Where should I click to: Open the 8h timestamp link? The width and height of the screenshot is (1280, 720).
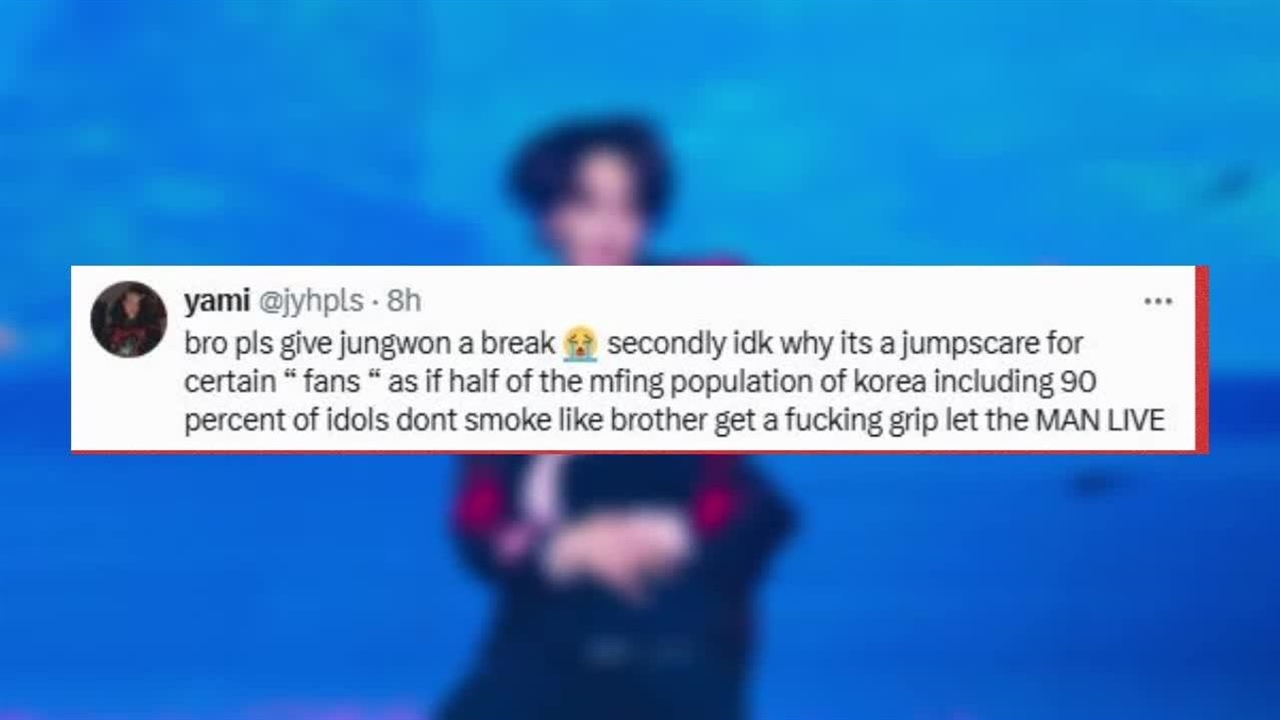click(404, 300)
